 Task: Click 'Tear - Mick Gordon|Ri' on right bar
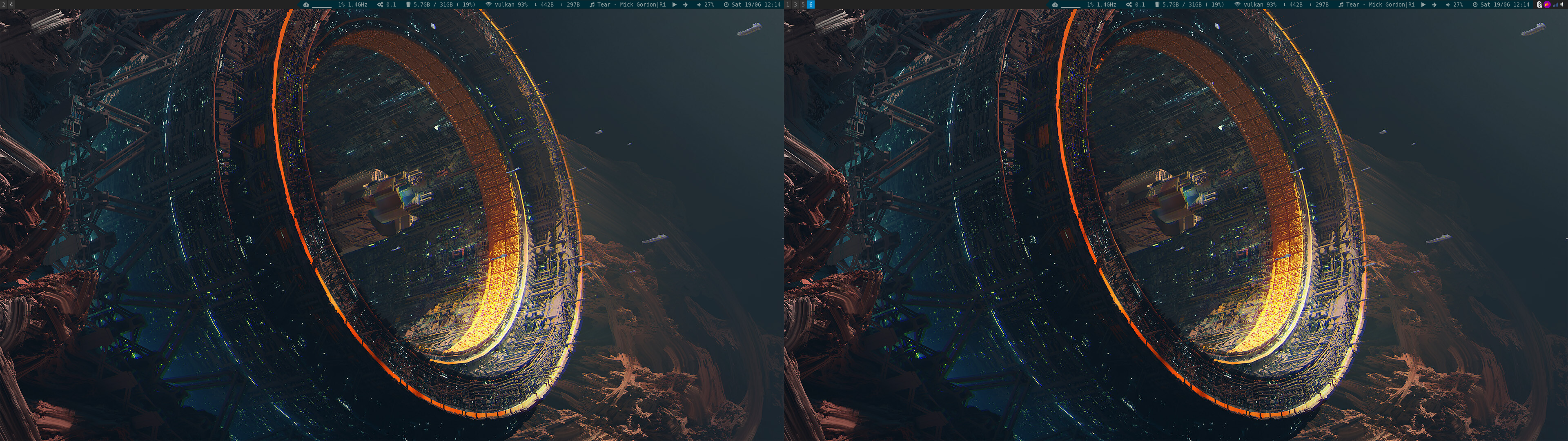tap(1381, 5)
